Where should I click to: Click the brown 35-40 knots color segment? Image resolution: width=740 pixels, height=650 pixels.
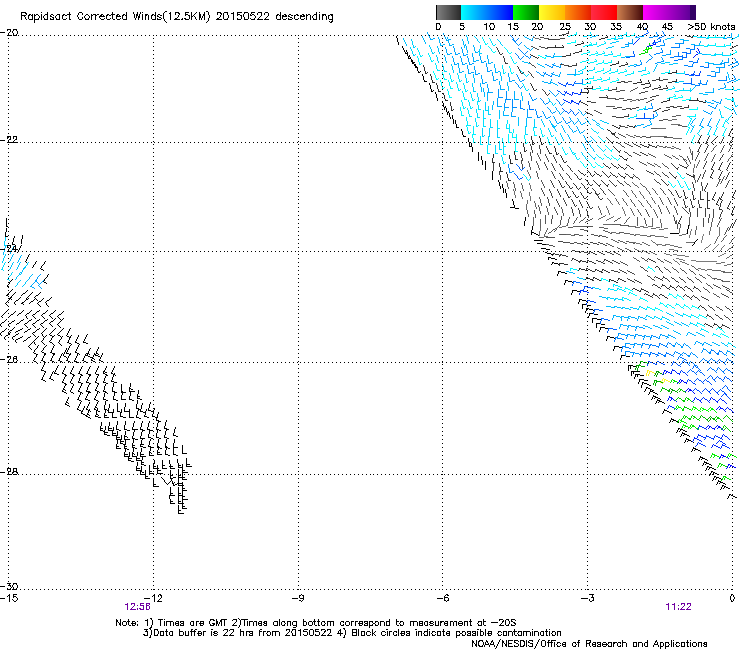630,12
